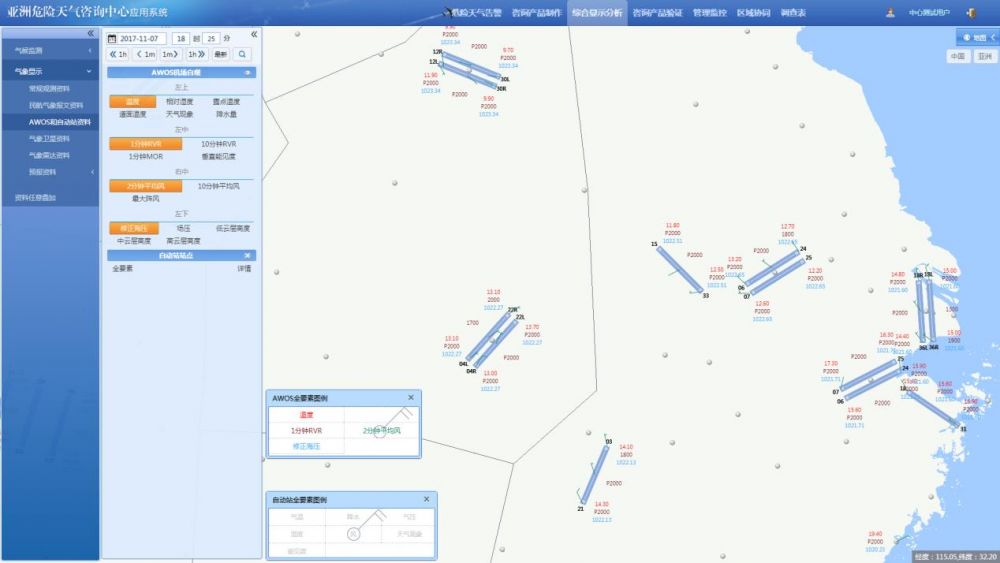This screenshot has height=563, width=1000.
Task: Collapse the 气象显示 sidebar section
Action: click(49, 72)
